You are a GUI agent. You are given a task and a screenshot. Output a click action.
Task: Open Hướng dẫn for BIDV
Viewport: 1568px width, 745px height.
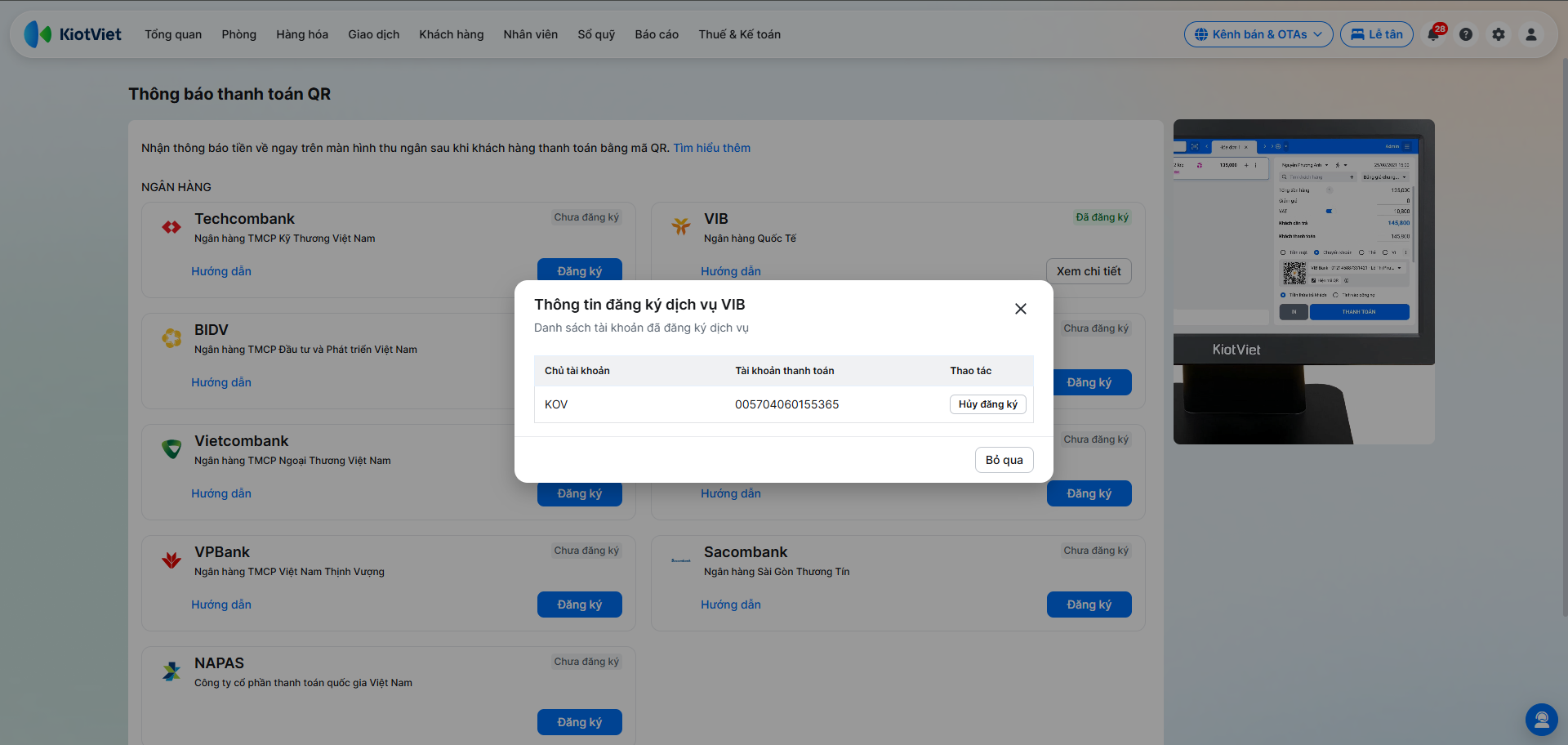pos(221,382)
